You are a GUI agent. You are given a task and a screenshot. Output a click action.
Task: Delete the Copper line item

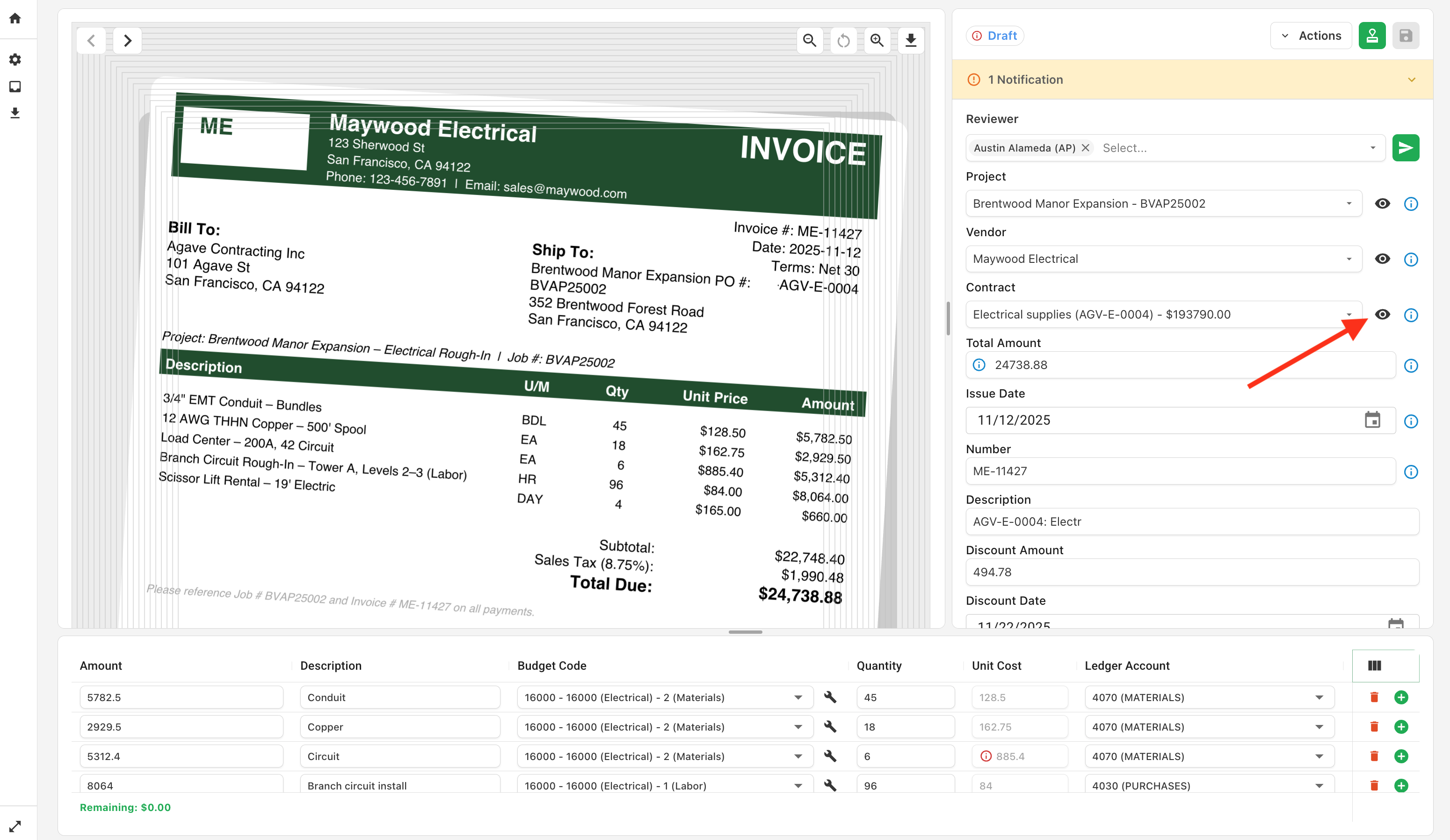pyautogui.click(x=1374, y=727)
